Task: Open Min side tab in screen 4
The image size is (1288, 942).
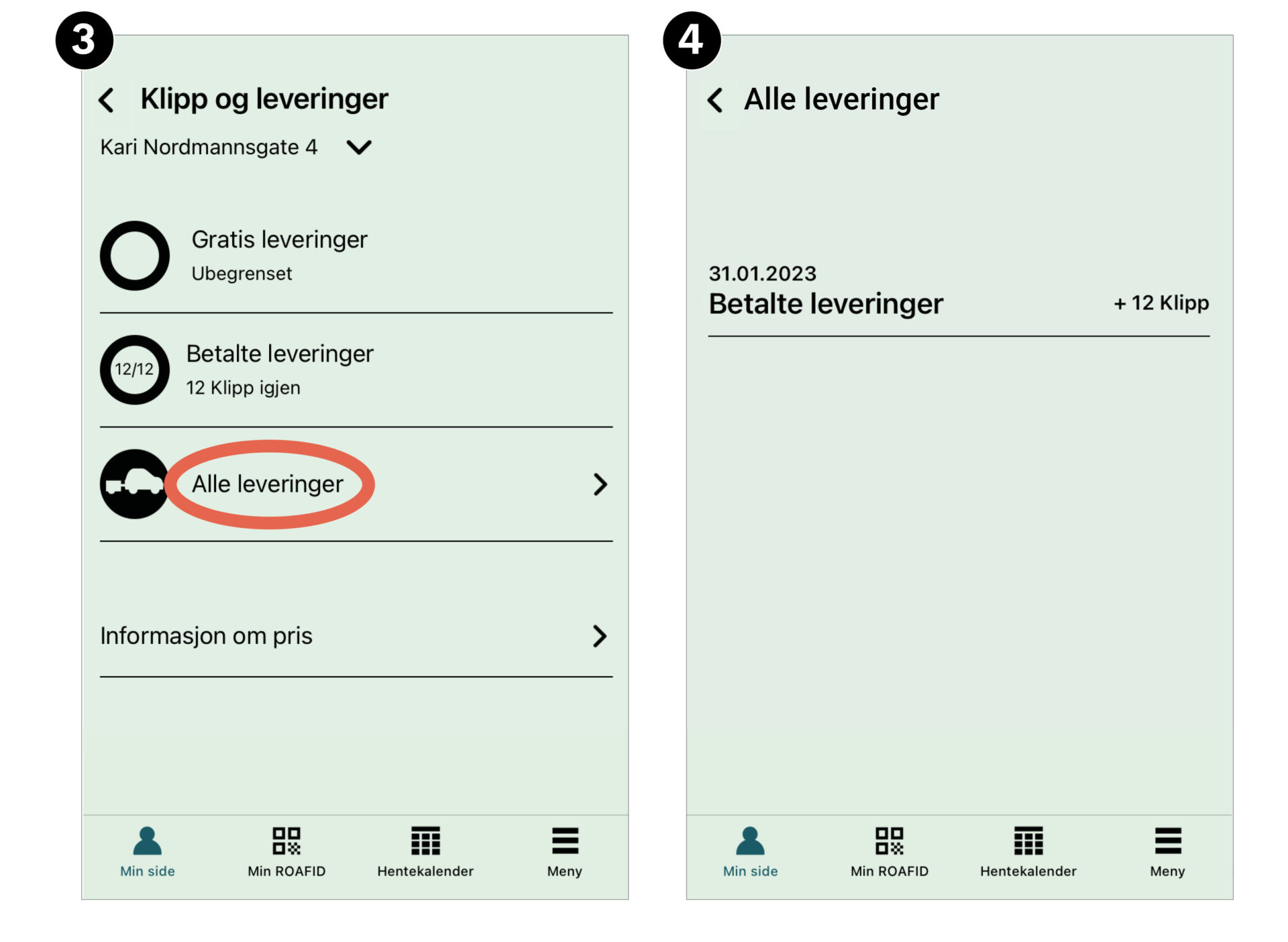Action: point(751,852)
